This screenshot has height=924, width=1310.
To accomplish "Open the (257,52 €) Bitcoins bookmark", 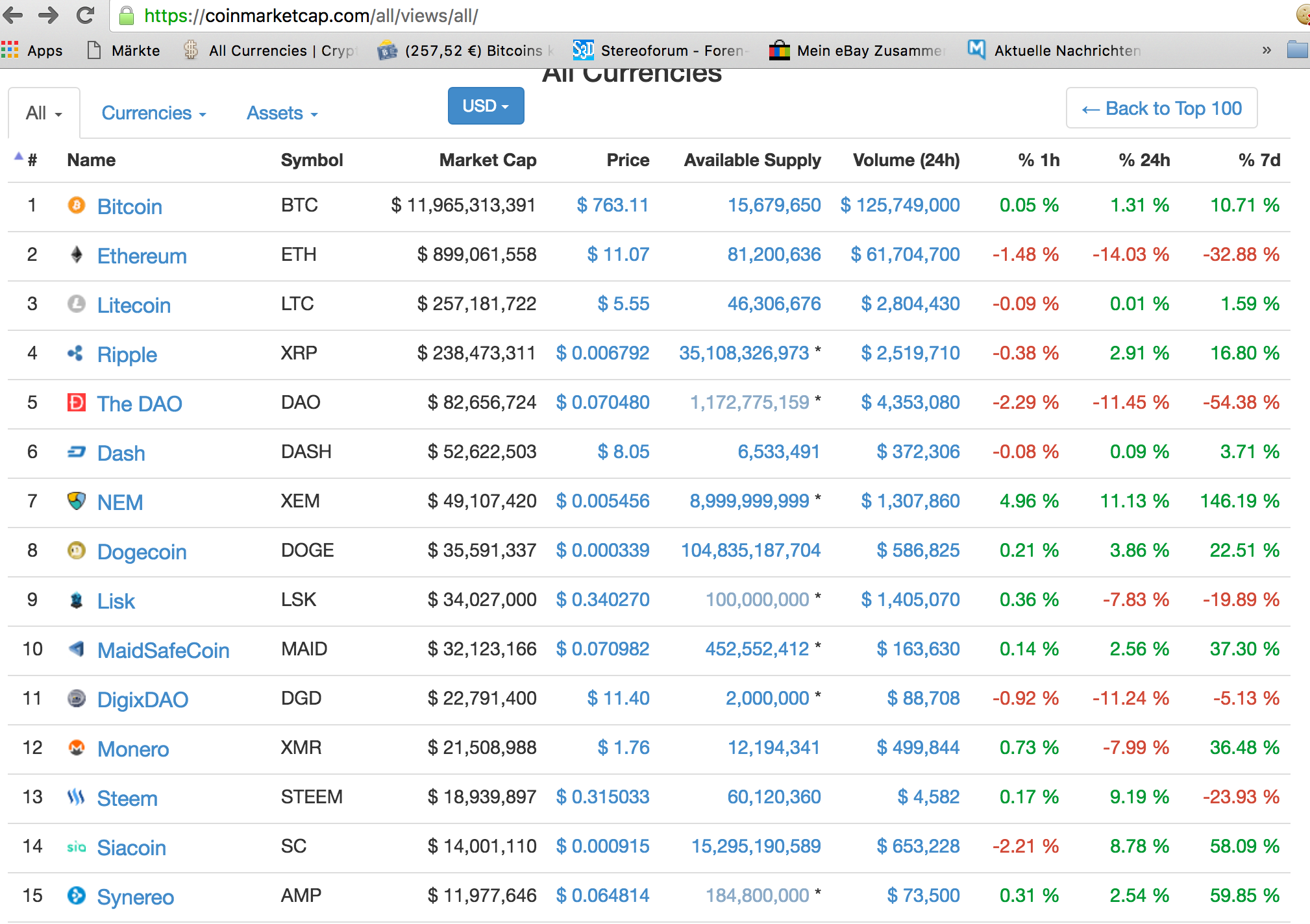I will (466, 50).
